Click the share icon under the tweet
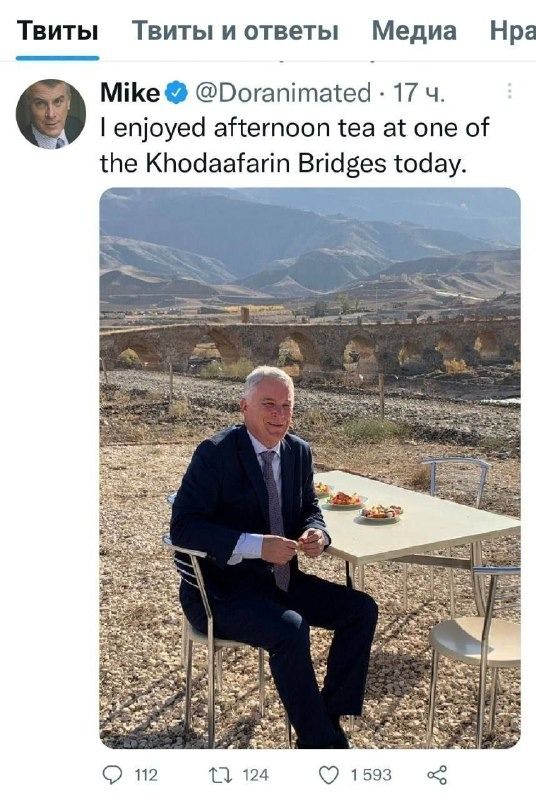Screen dimensions: 536x800 click(437, 775)
